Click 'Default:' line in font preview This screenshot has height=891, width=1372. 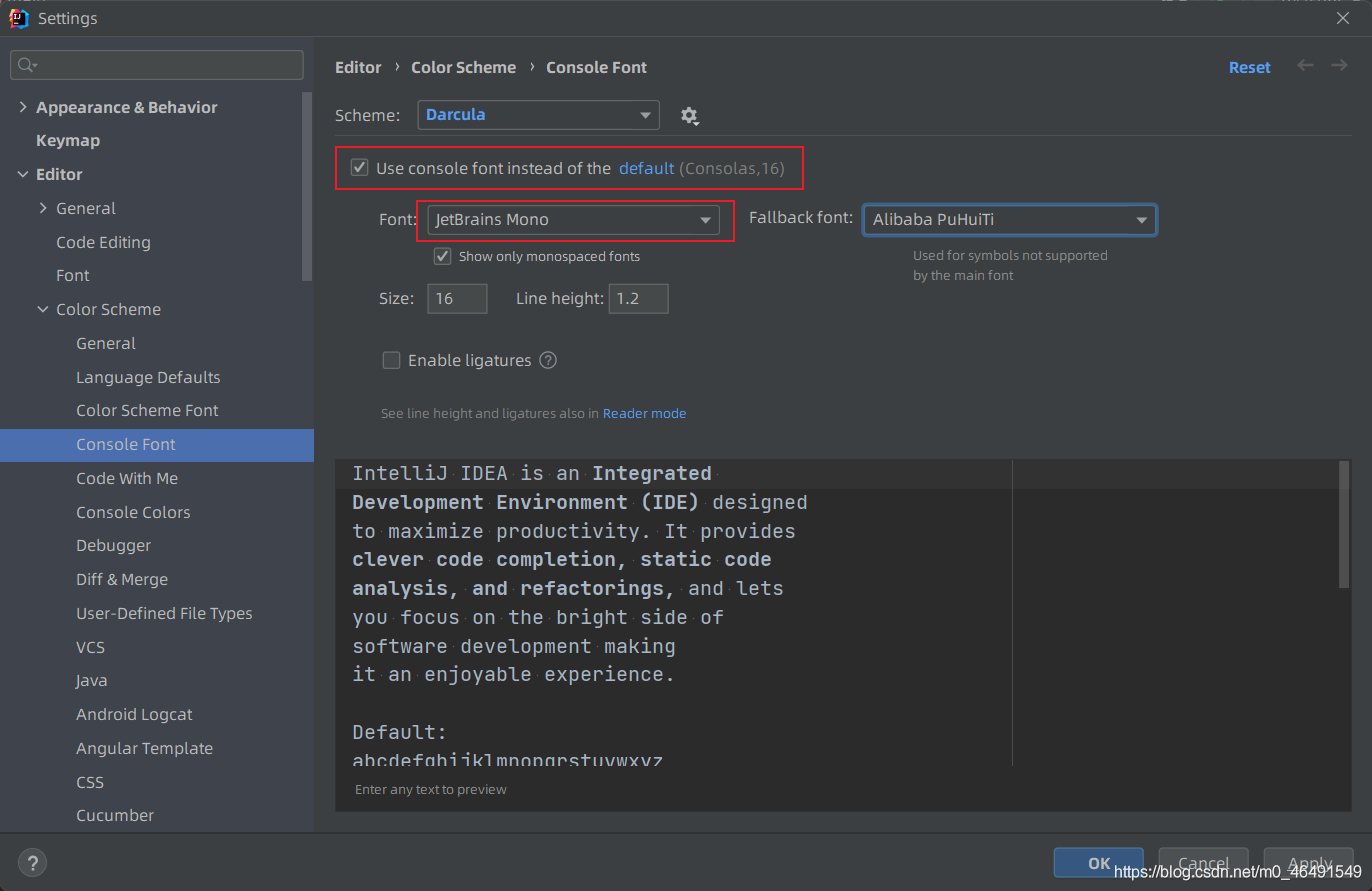[400, 732]
